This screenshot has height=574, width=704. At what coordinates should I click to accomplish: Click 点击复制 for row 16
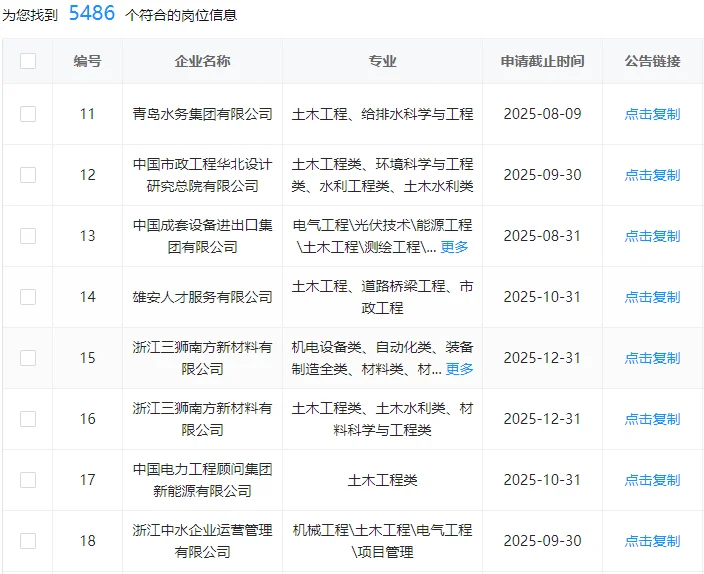pyautogui.click(x=652, y=419)
